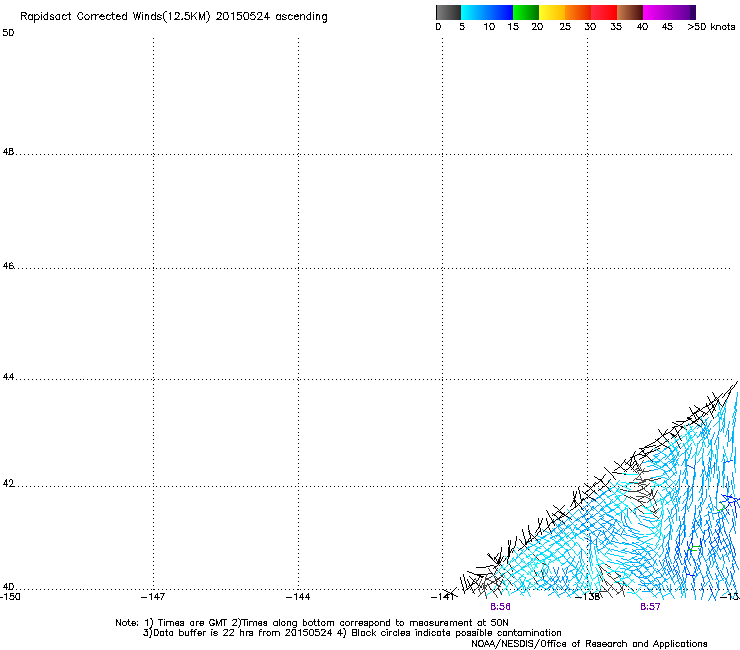This screenshot has width=740, height=650.
Task: Click the note 'Times are GMT' line
Action: [x=312, y=623]
